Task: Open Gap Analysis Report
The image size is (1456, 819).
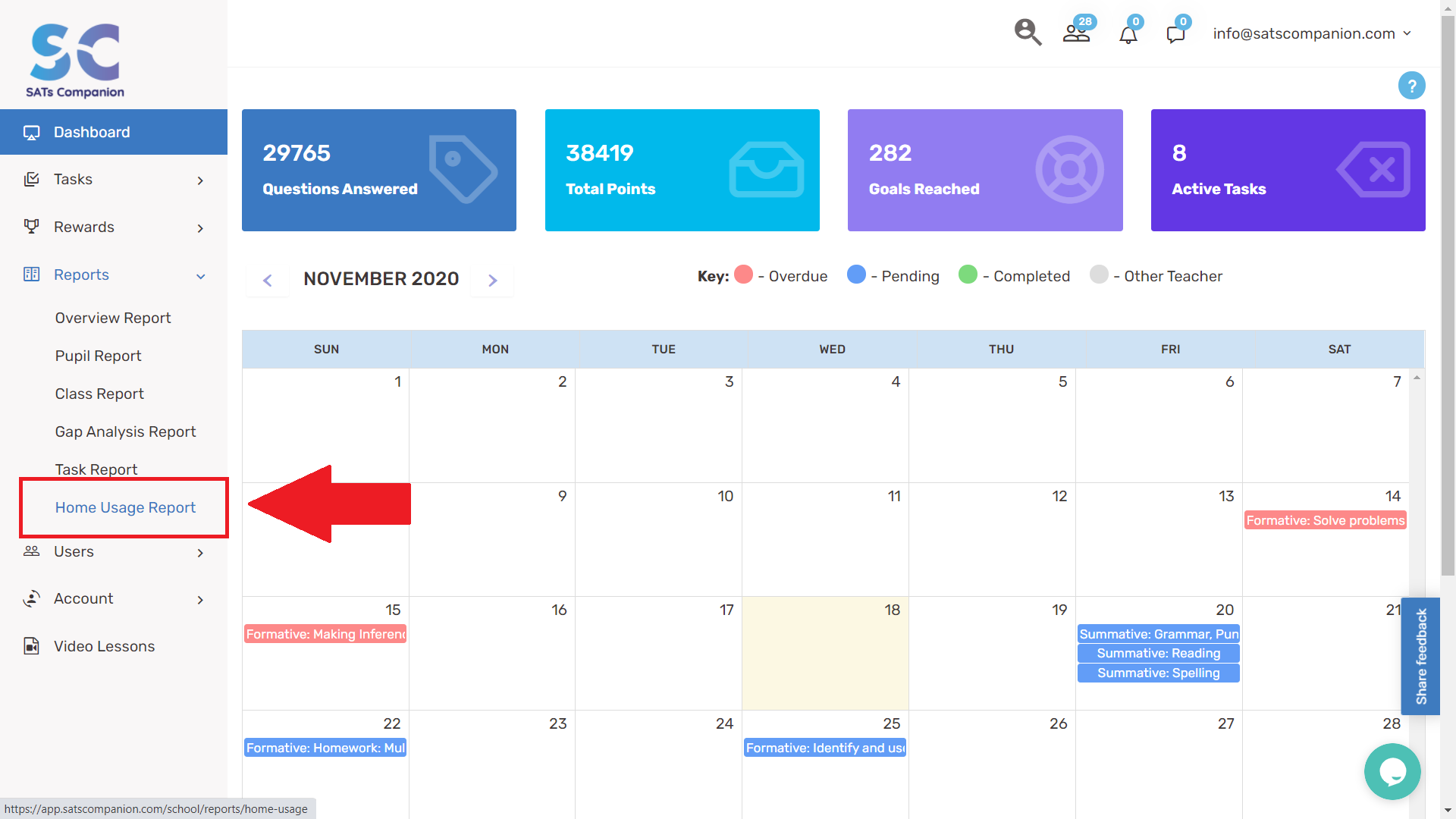Action: 125,431
